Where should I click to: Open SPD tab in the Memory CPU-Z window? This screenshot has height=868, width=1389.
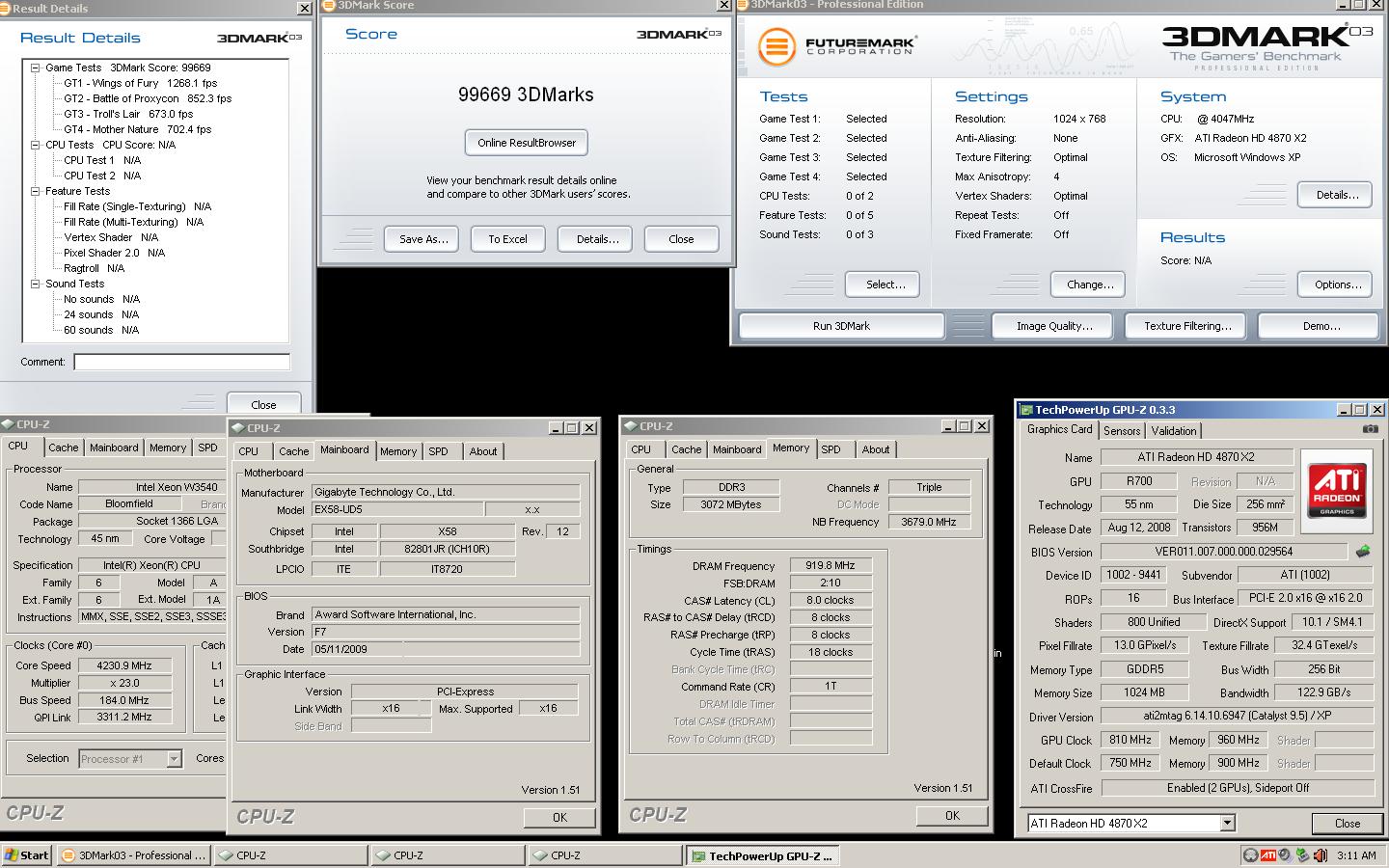pyautogui.click(x=831, y=449)
